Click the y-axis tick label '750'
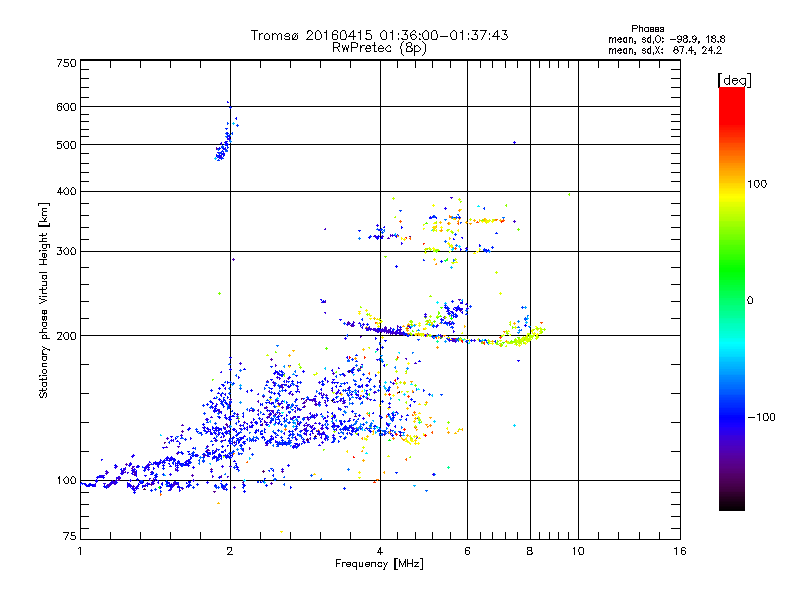The image size is (800, 600). [x=66, y=63]
